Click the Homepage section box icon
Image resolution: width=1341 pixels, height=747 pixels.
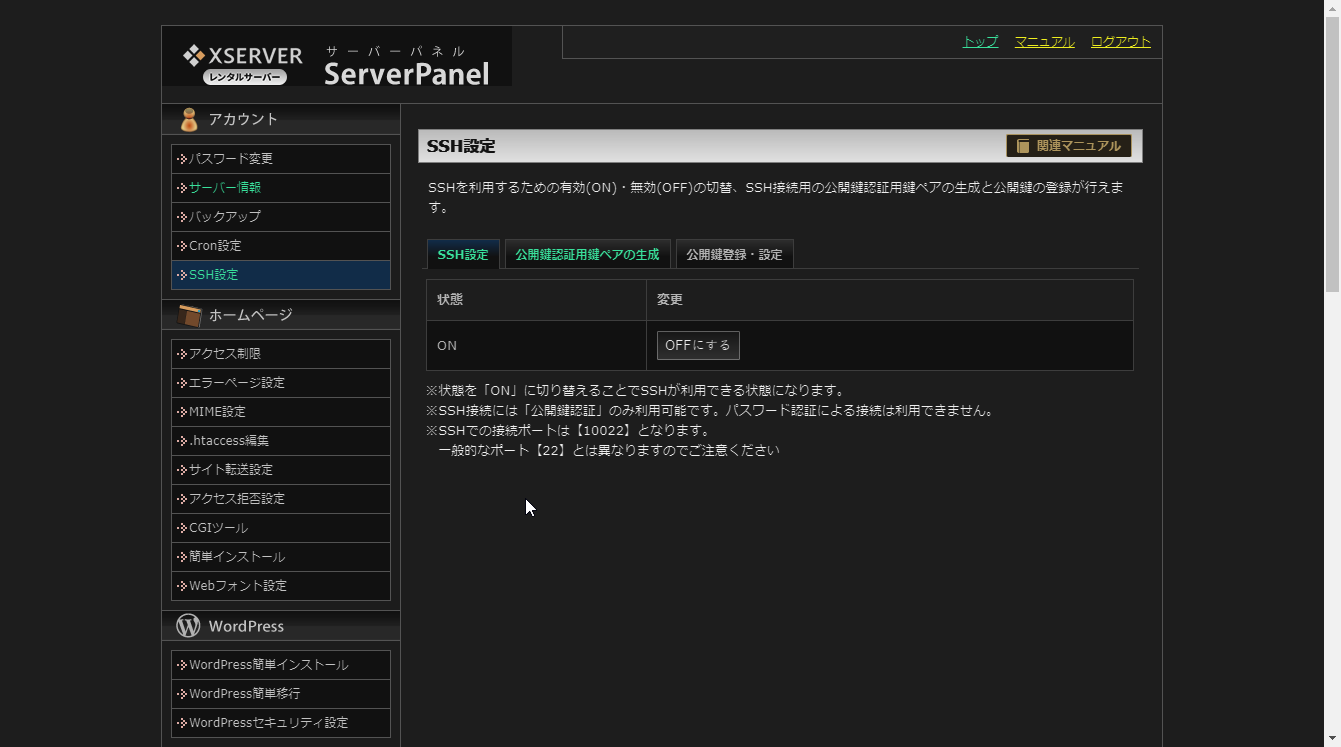[189, 316]
